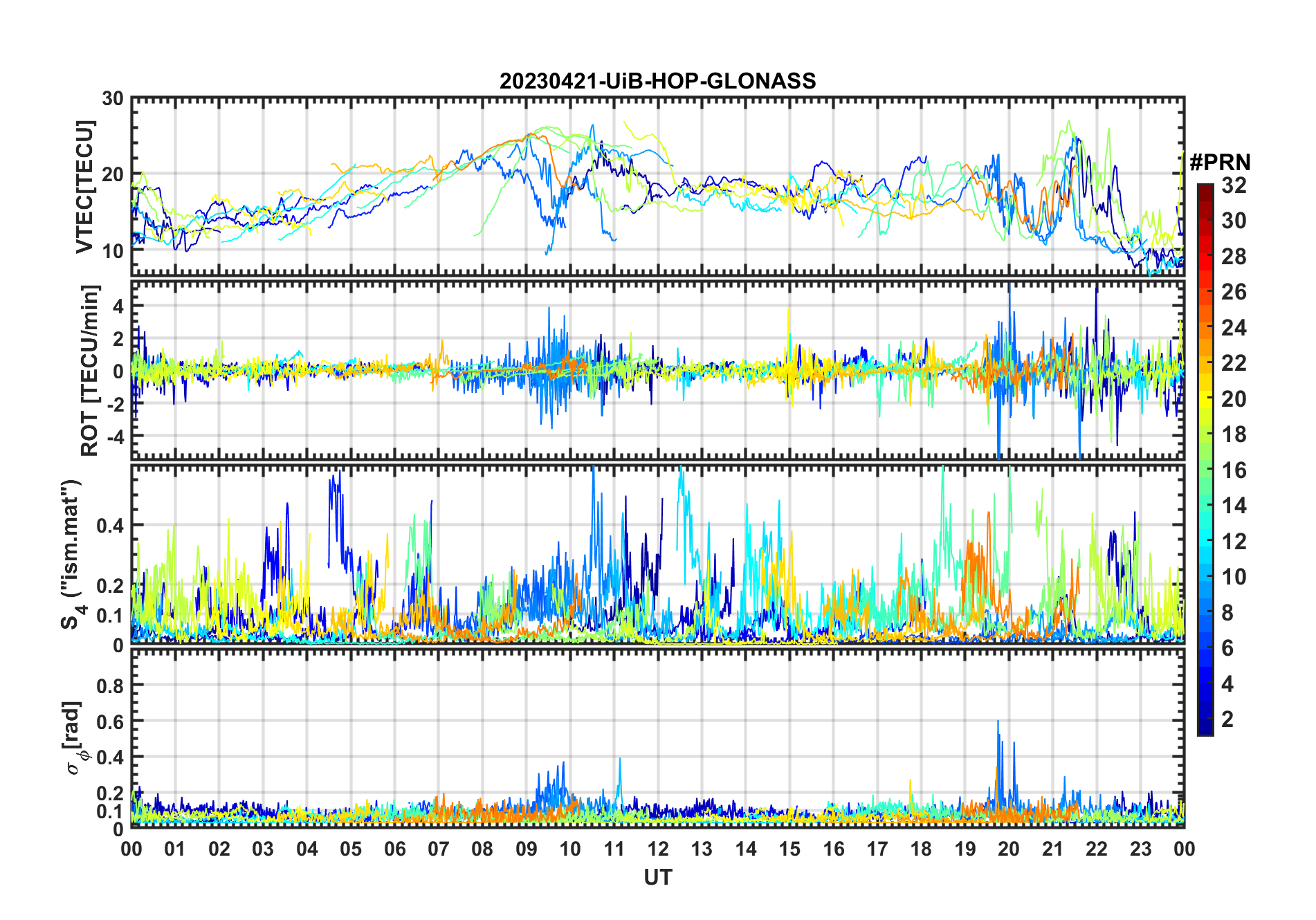The width and height of the screenshot is (1316, 920).
Task: Click the S4 ("ism.mat") y-axis label
Action: [x=71, y=554]
